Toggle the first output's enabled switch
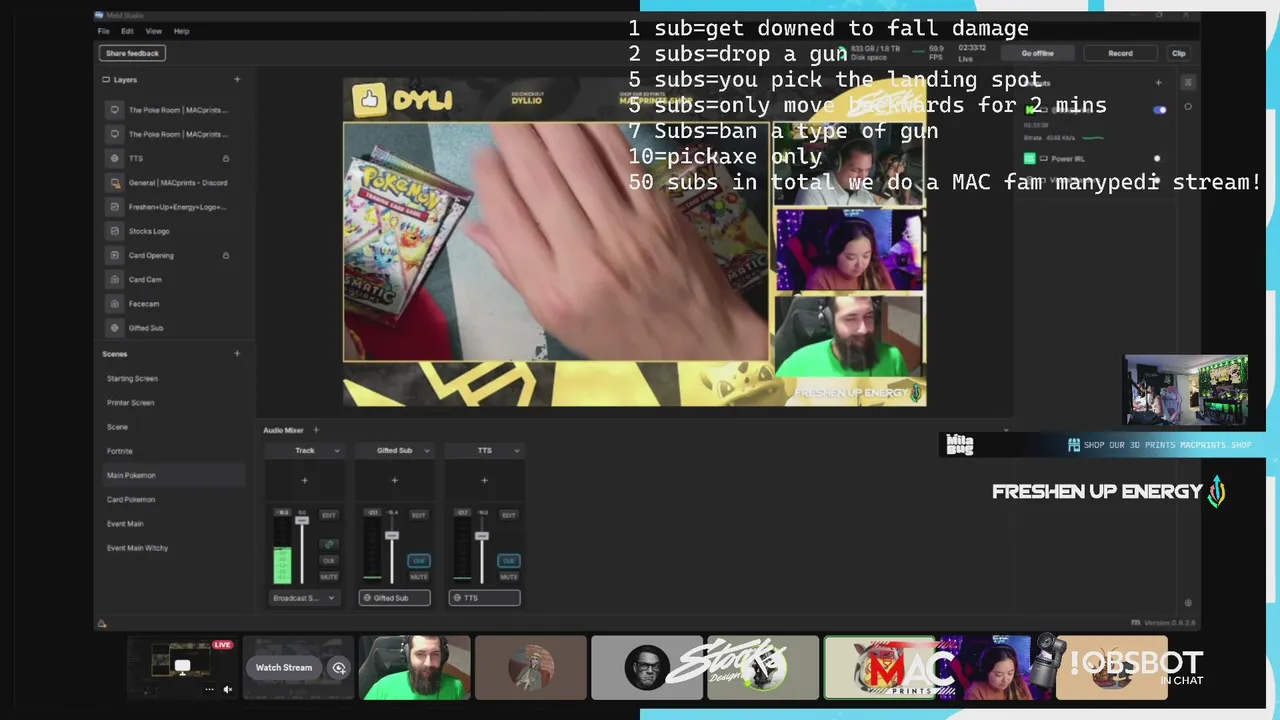This screenshot has height=720, width=1280. (x=1160, y=110)
